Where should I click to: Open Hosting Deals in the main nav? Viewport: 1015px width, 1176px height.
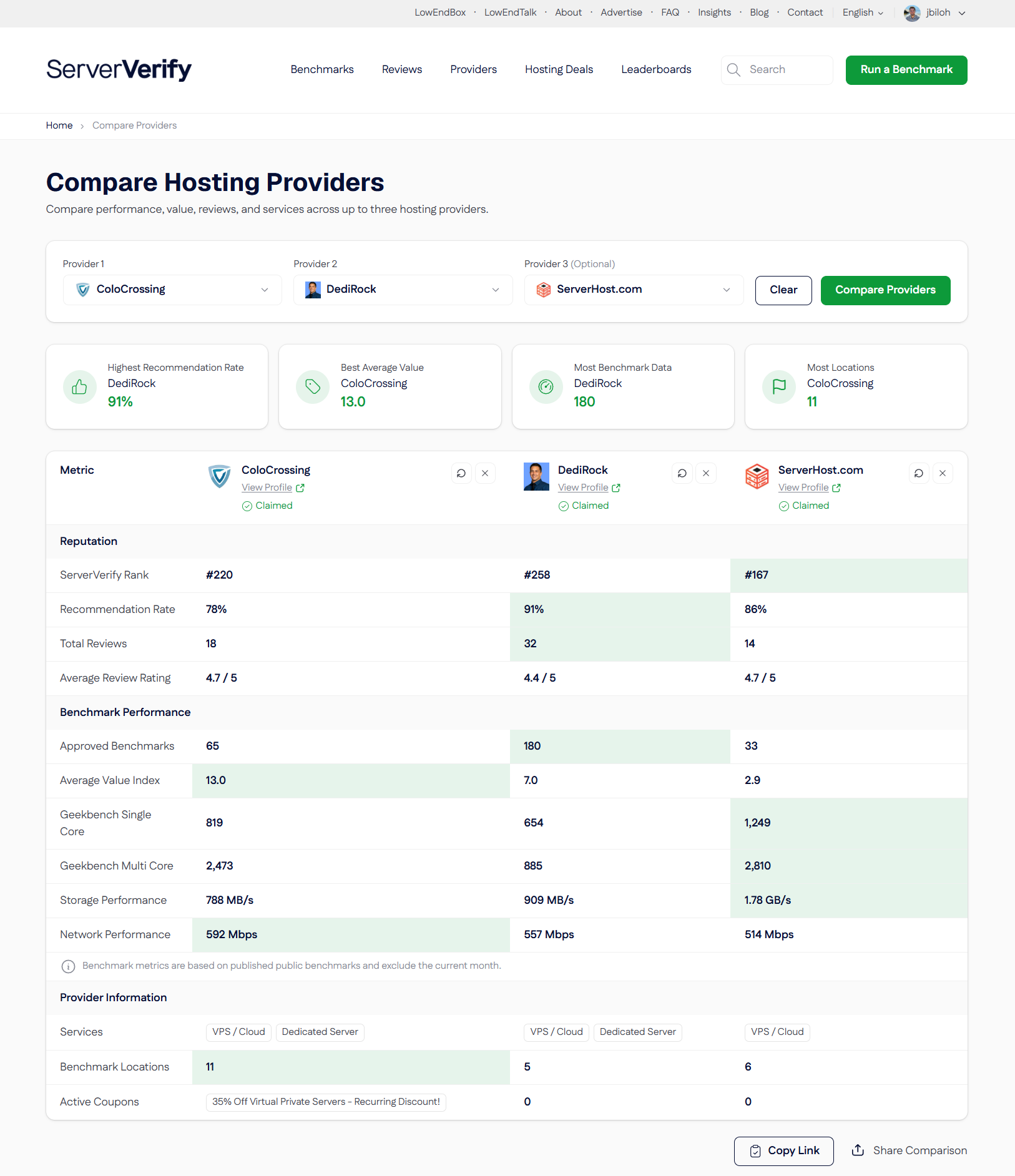pos(559,69)
